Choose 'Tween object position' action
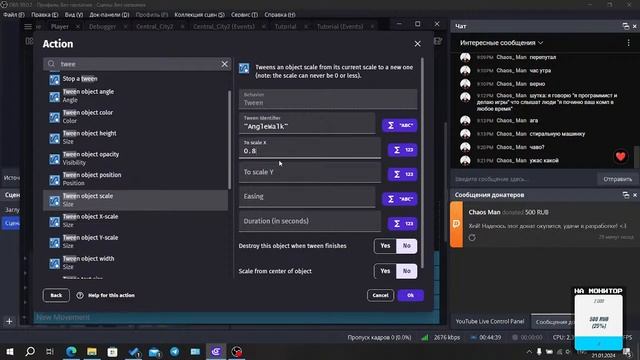 (x=136, y=179)
